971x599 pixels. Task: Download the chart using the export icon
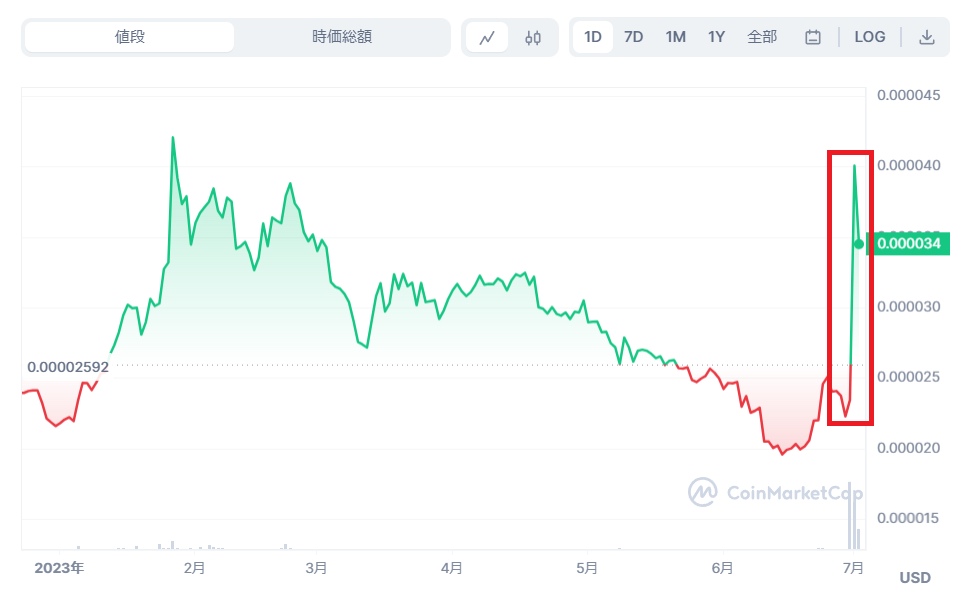tap(925, 36)
